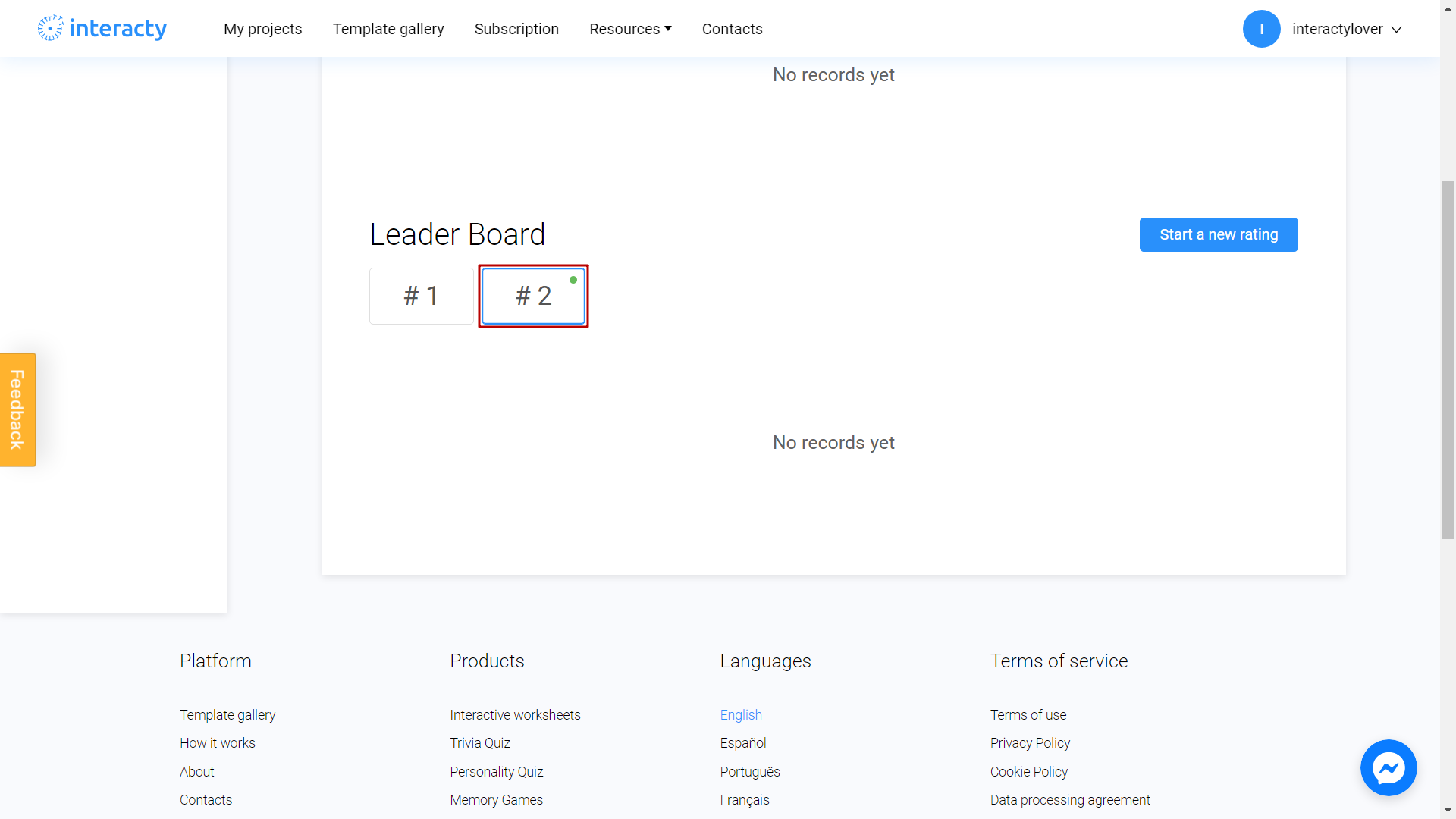Click the #1 leaderboard tab icon
Image resolution: width=1456 pixels, height=819 pixels.
[x=419, y=295]
